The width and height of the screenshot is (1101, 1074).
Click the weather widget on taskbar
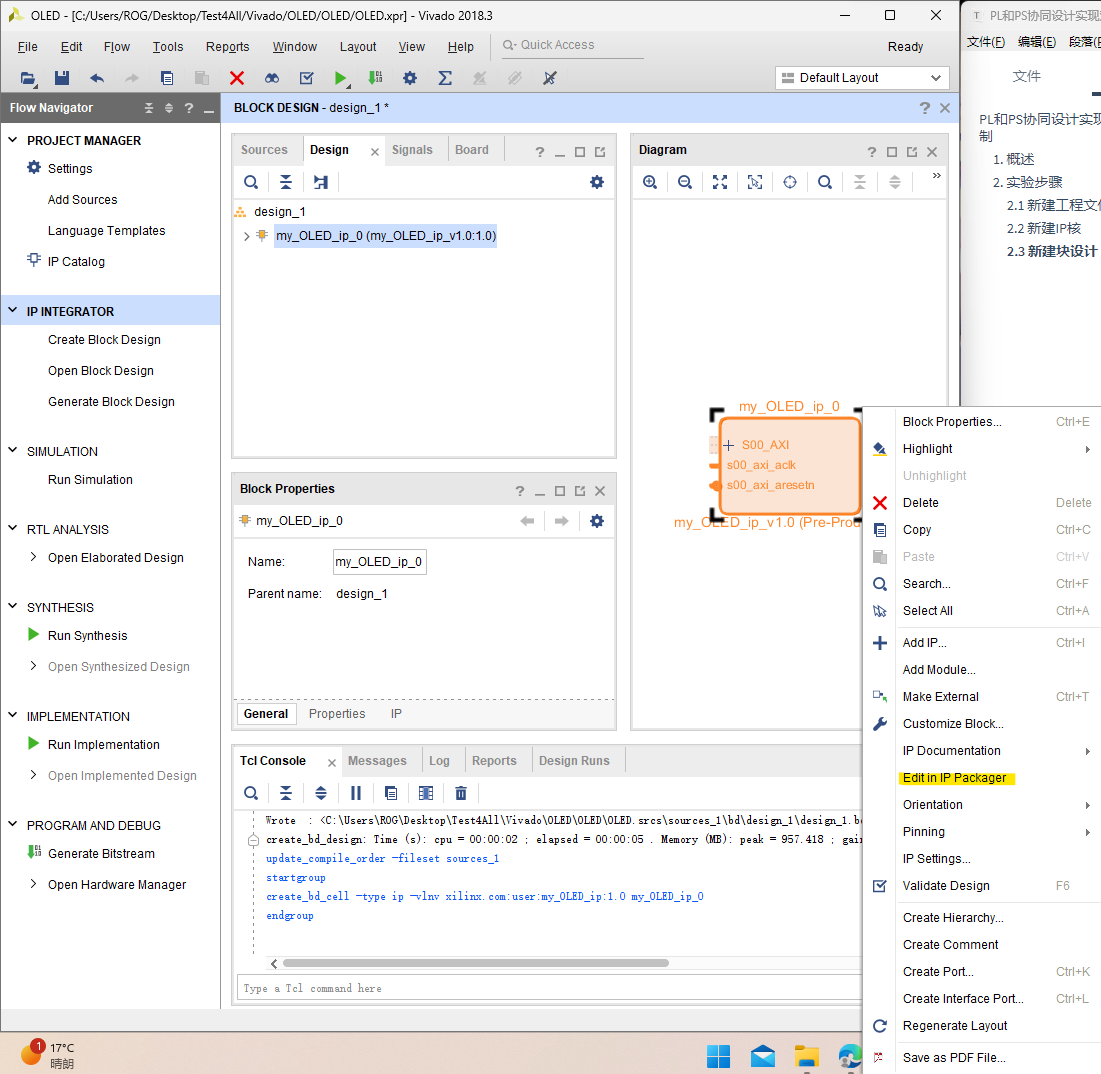point(48,1055)
